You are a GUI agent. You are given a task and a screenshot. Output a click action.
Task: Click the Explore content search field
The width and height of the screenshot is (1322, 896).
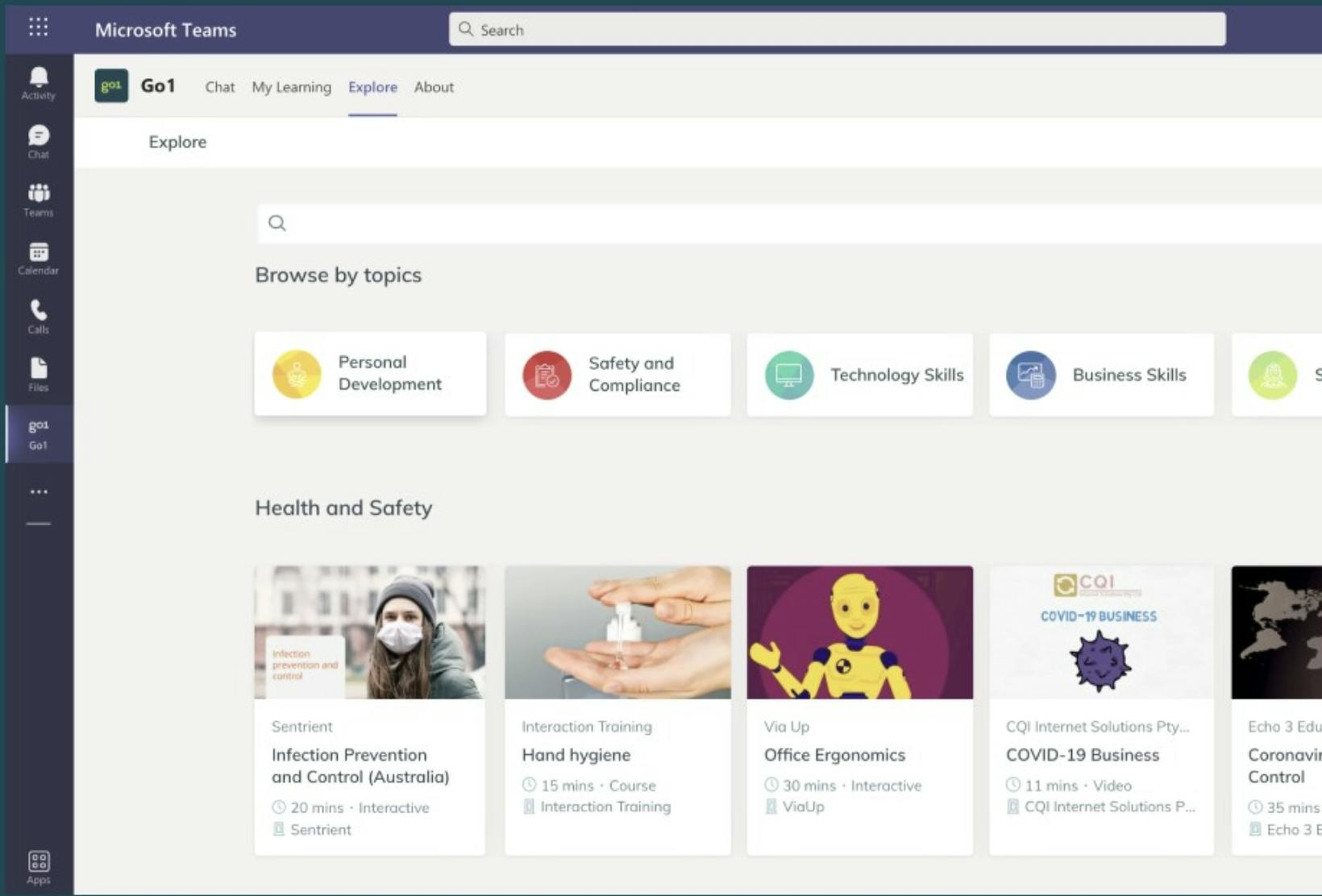pyautogui.click(x=790, y=223)
